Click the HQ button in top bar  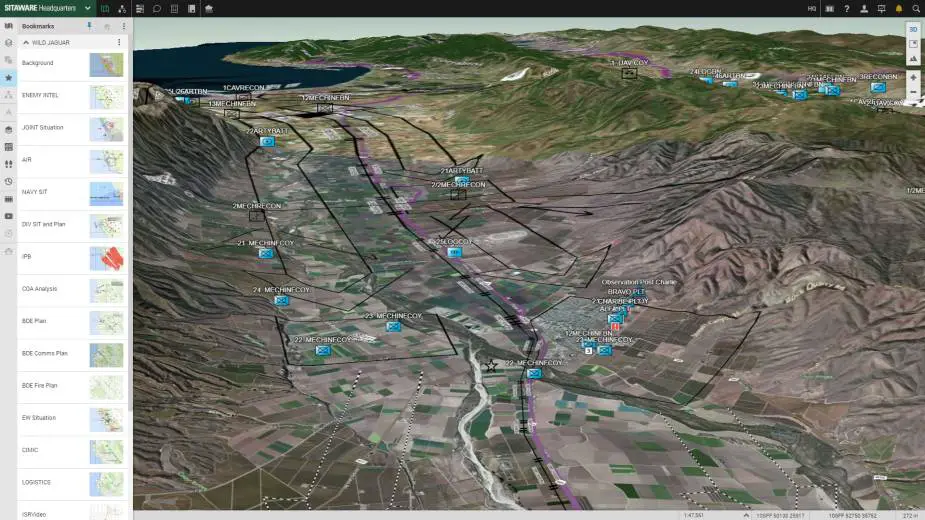[x=812, y=8]
